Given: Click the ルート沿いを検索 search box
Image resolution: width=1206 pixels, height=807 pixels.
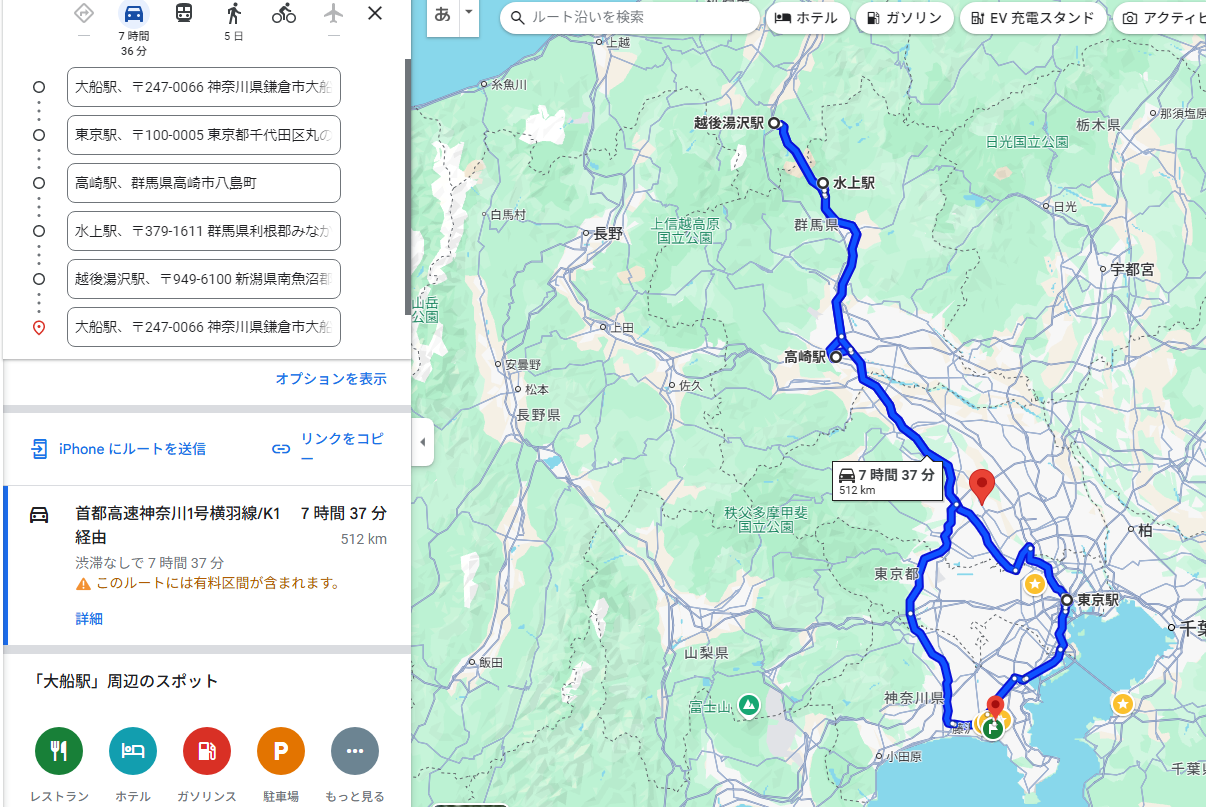Looking at the screenshot, I should click(630, 17).
